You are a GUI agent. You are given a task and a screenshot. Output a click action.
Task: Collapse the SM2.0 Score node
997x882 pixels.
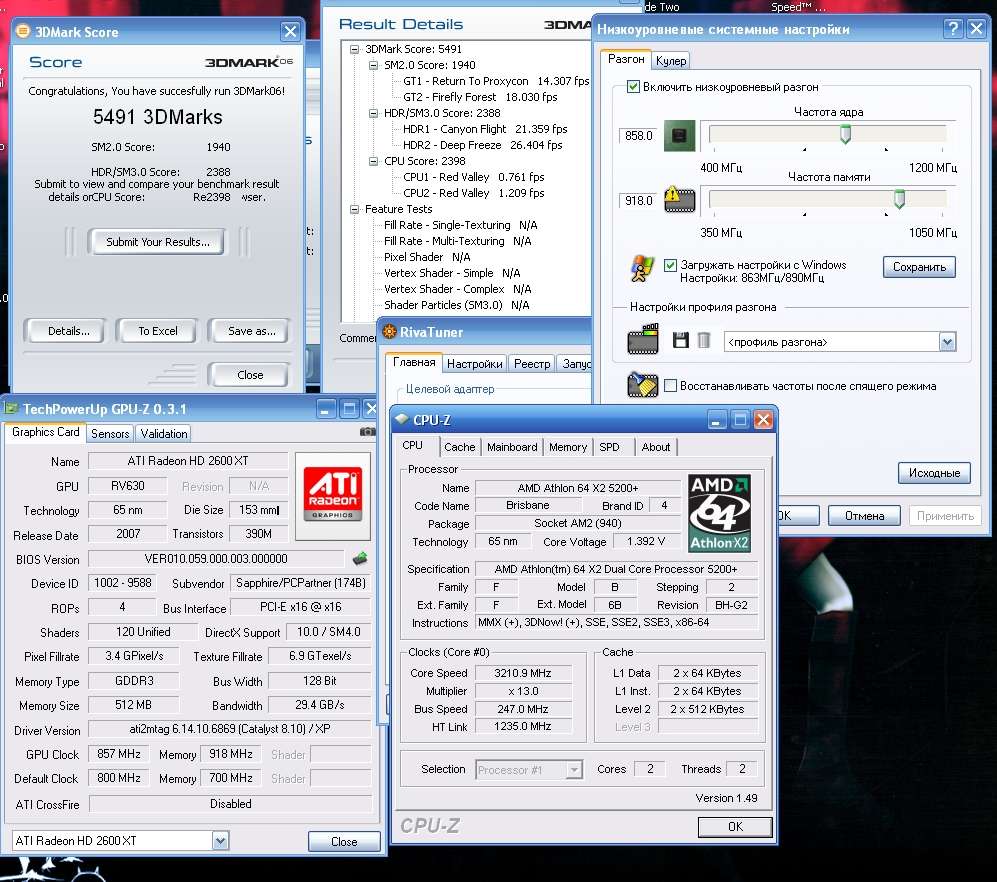(x=373, y=65)
